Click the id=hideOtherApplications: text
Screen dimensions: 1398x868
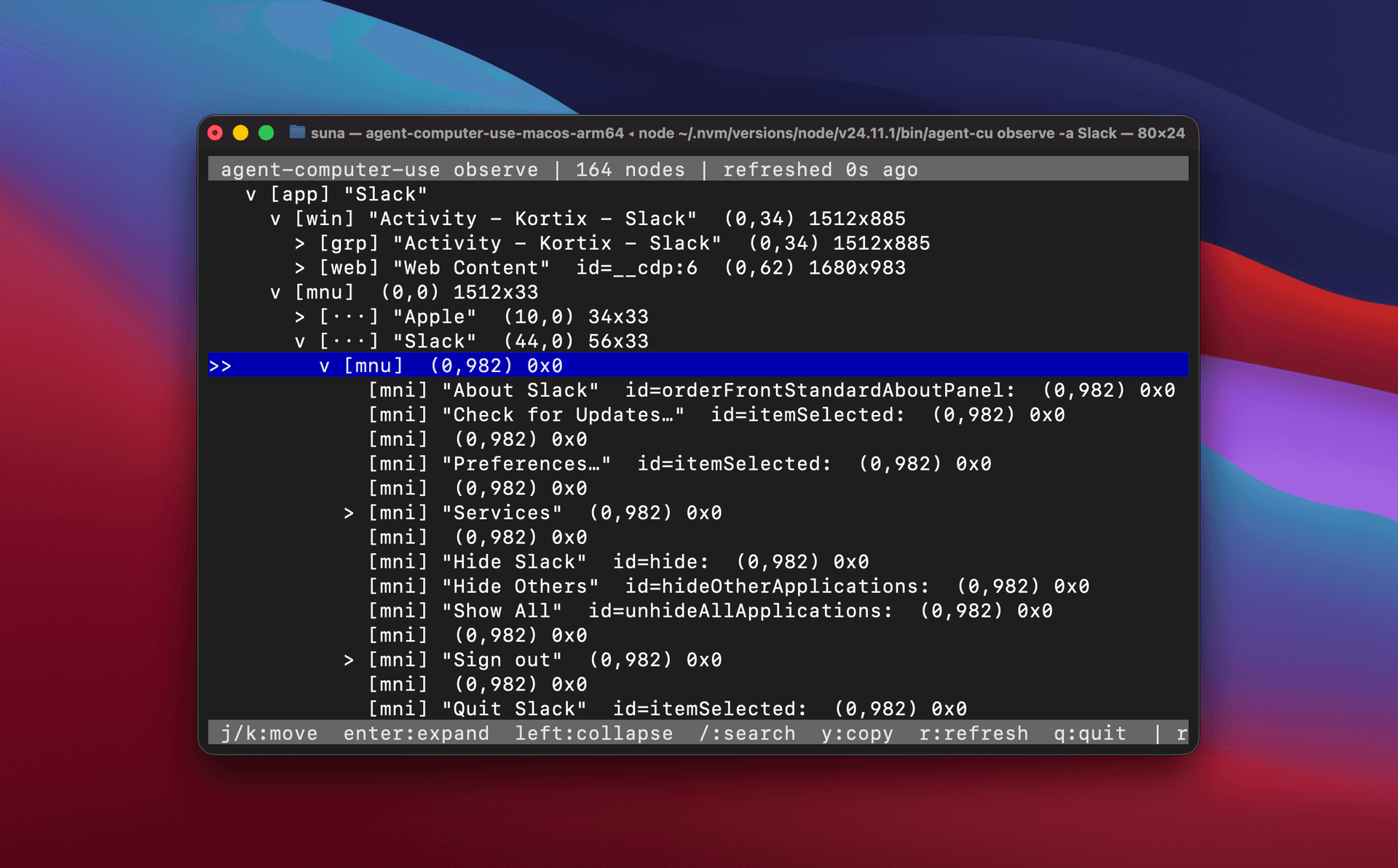coord(778,587)
